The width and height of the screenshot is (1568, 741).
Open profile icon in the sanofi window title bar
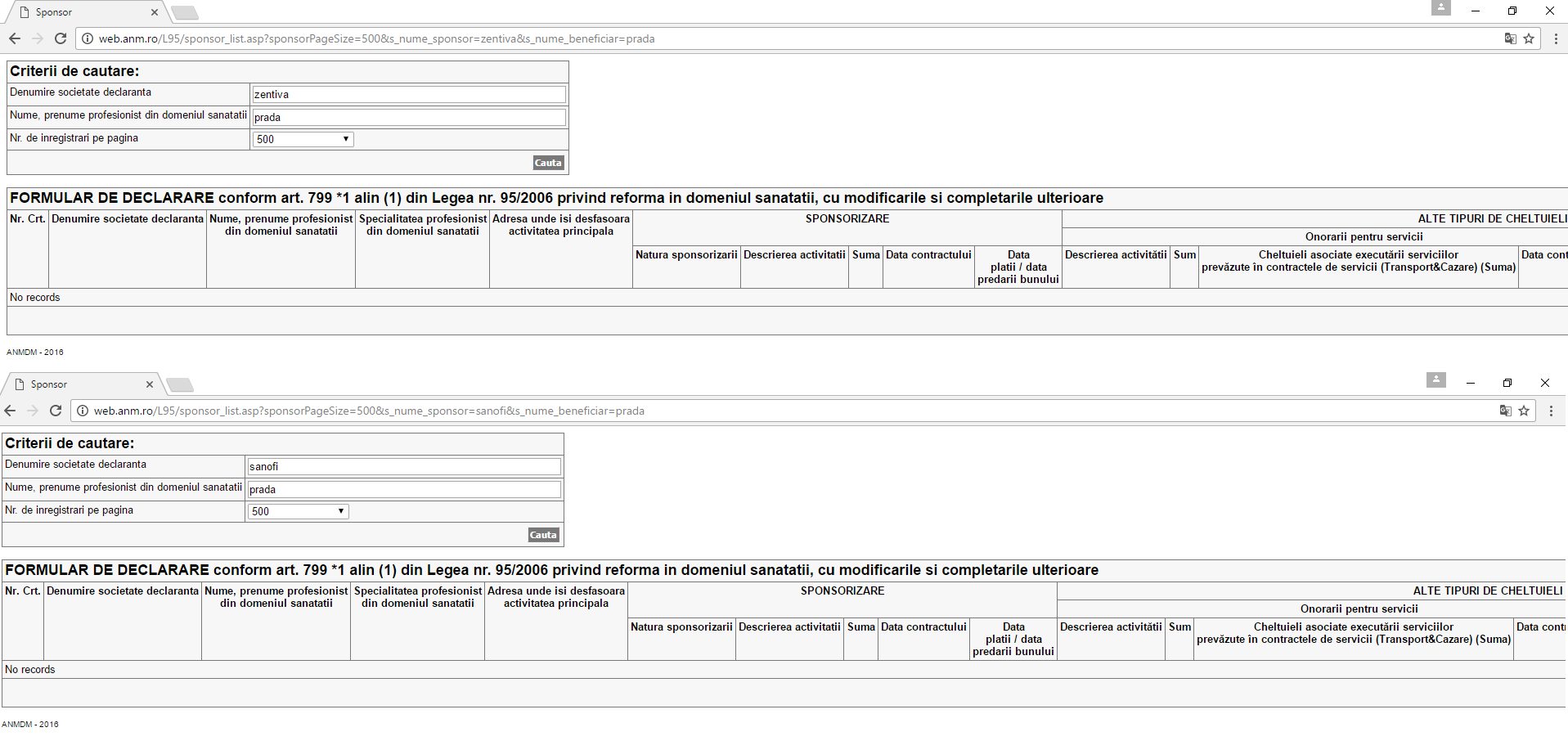pyautogui.click(x=1436, y=380)
